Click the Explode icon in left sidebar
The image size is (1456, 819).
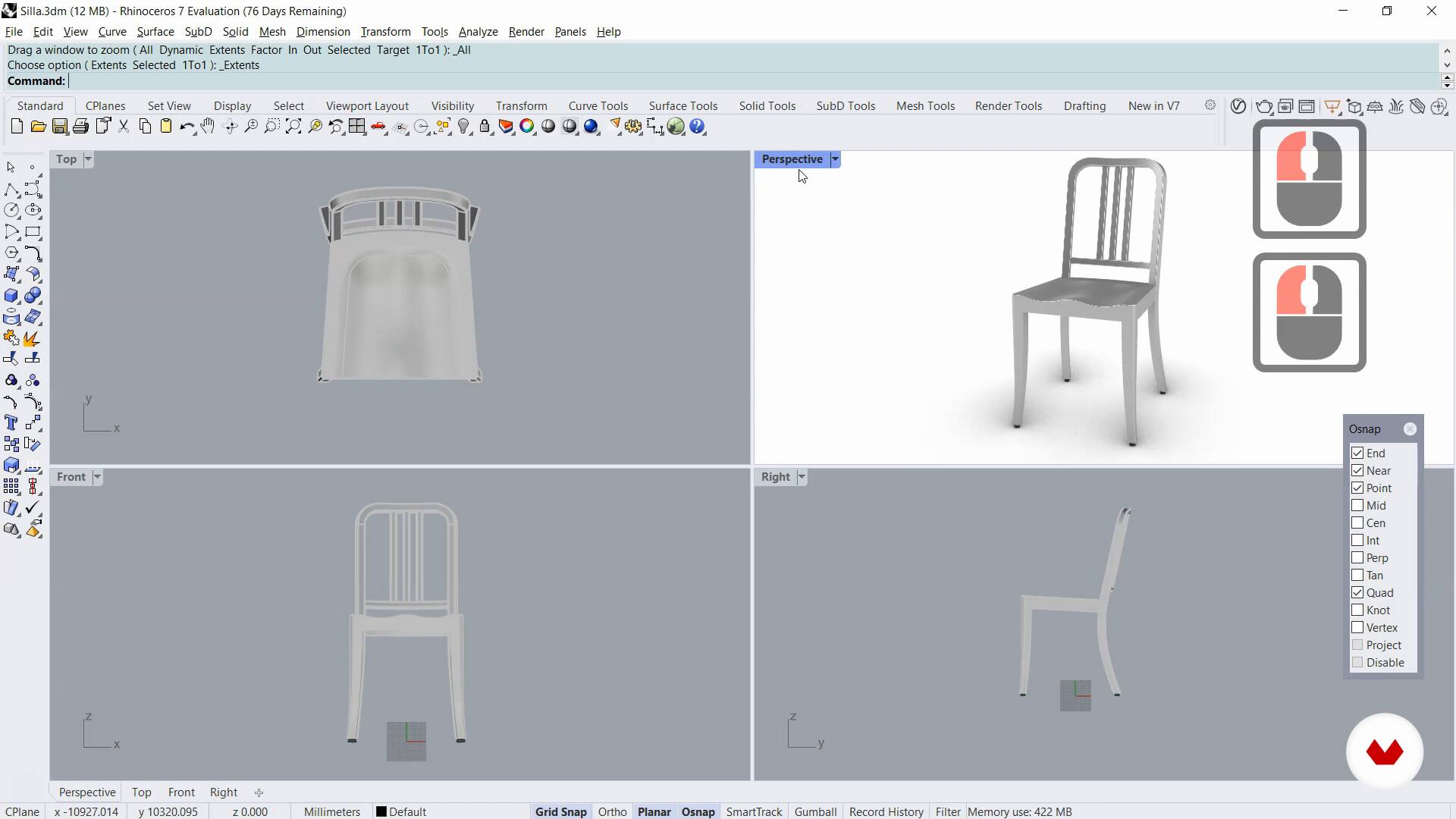coord(32,338)
